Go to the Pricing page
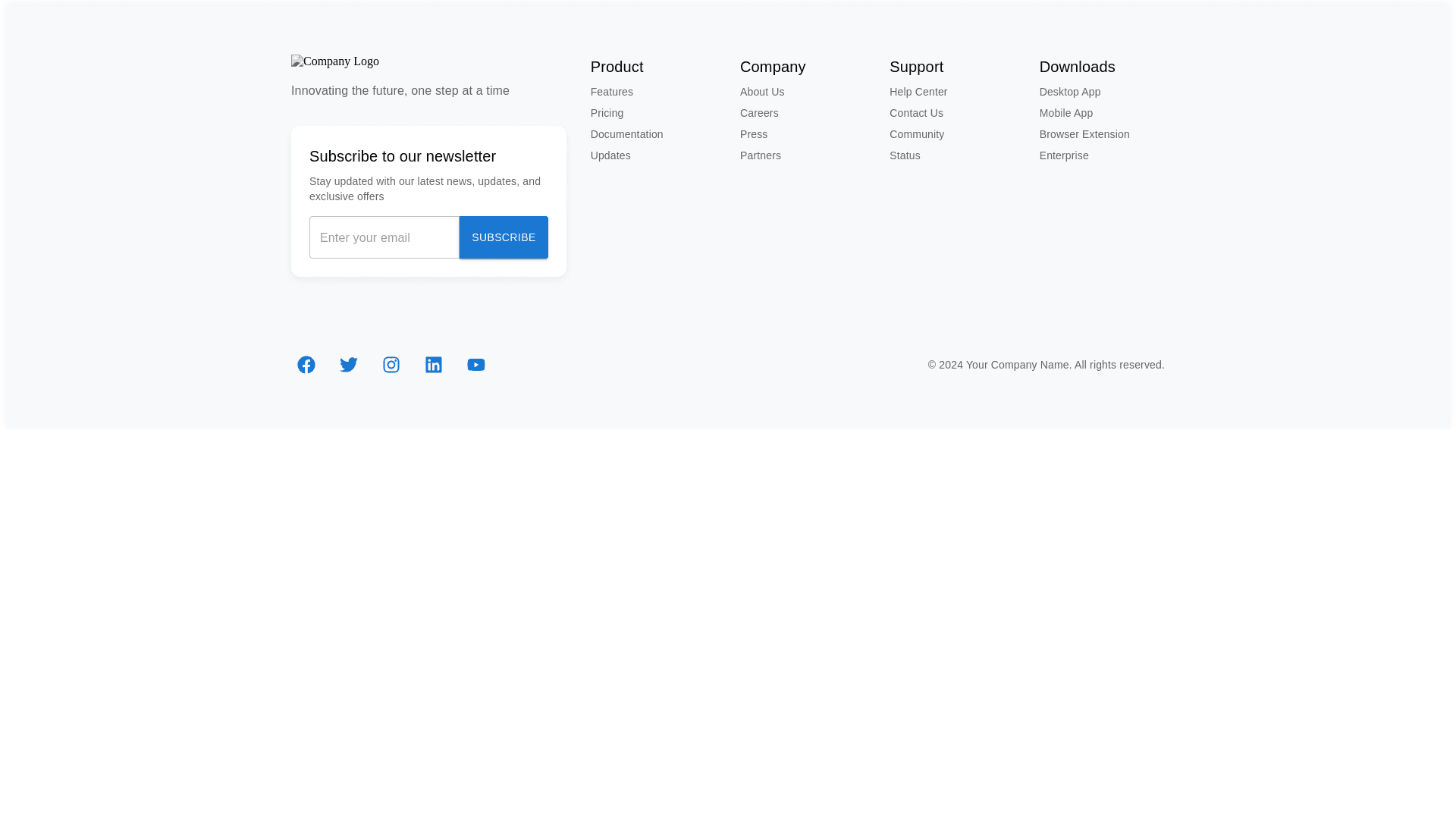 click(x=607, y=113)
